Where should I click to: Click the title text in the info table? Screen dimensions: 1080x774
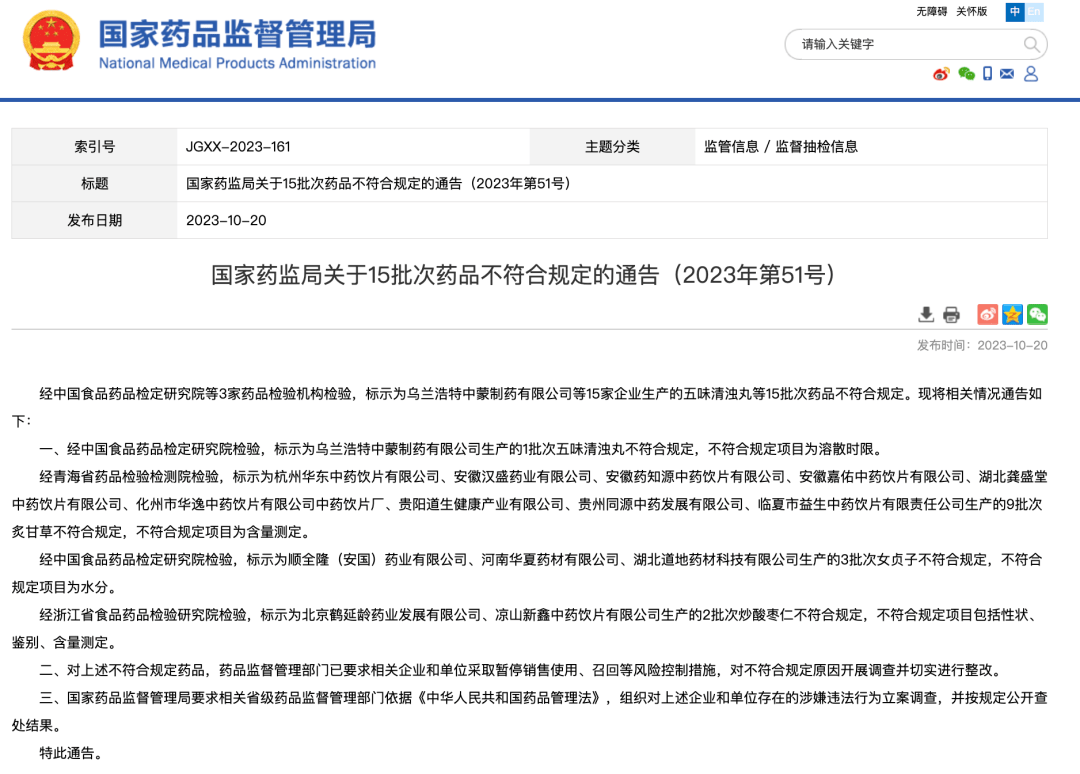[x=378, y=184]
